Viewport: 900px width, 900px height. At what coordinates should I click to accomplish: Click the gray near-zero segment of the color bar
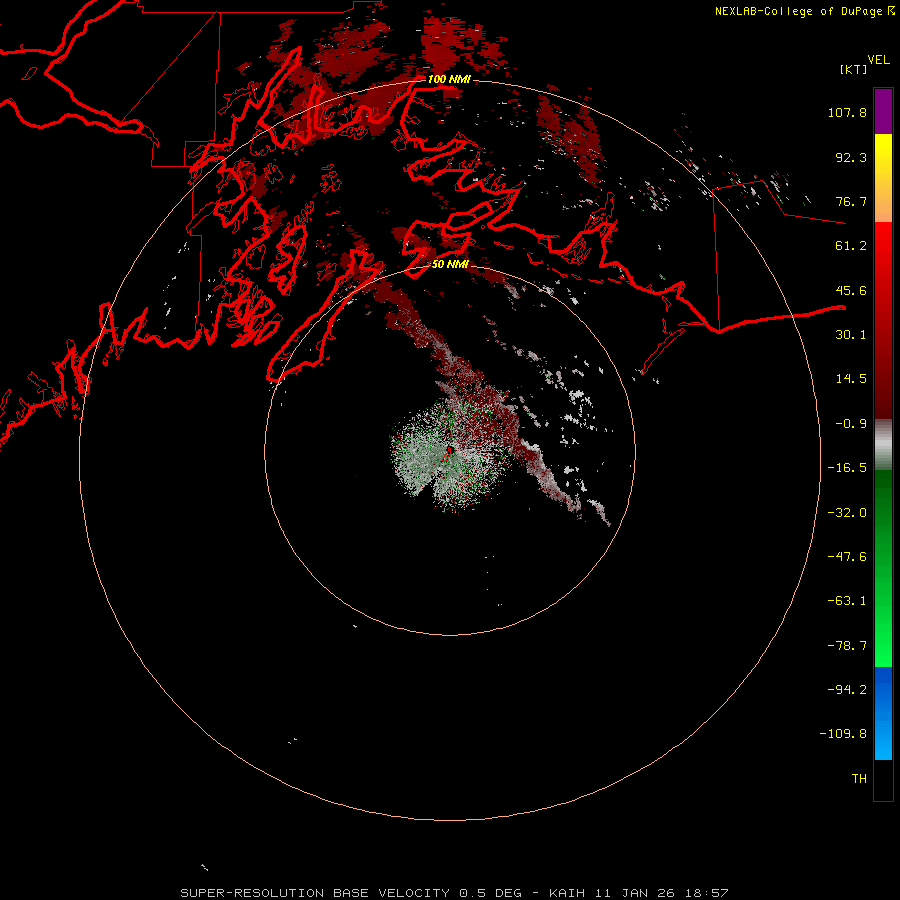[x=883, y=445]
